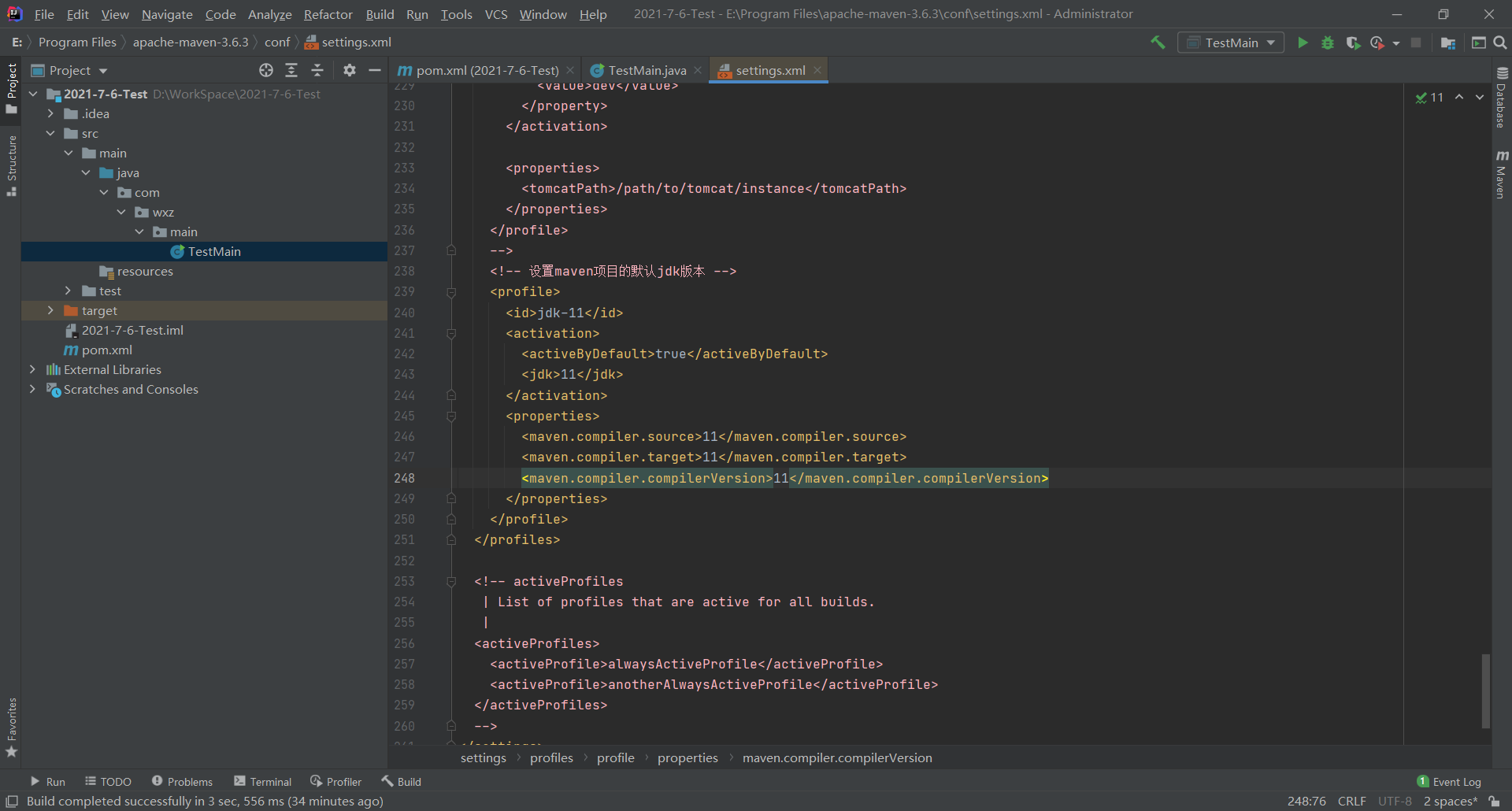This screenshot has width=1512, height=811.
Task: Open the Profiler tool window
Action: point(336,781)
